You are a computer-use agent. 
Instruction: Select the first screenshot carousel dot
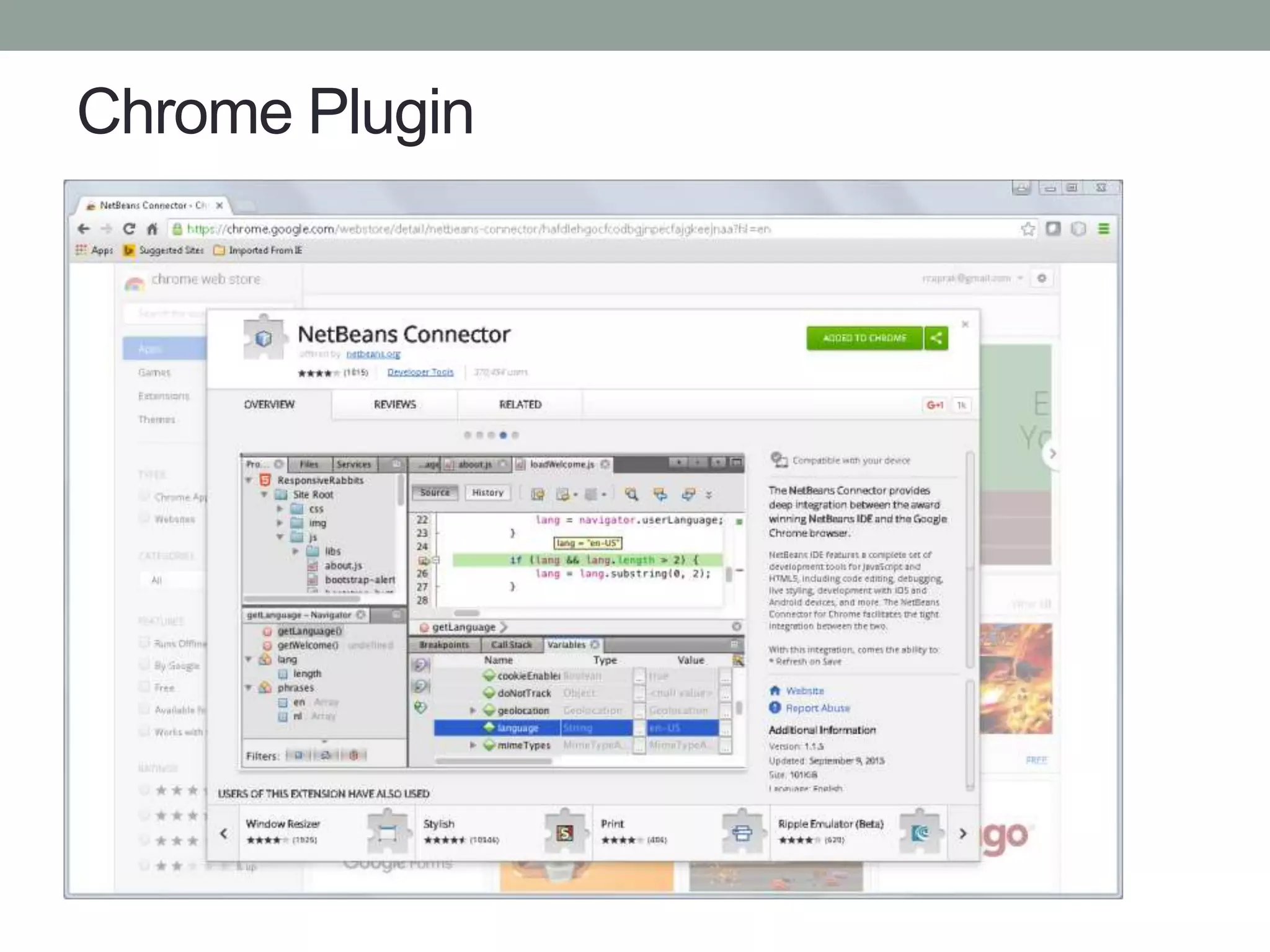pos(468,435)
